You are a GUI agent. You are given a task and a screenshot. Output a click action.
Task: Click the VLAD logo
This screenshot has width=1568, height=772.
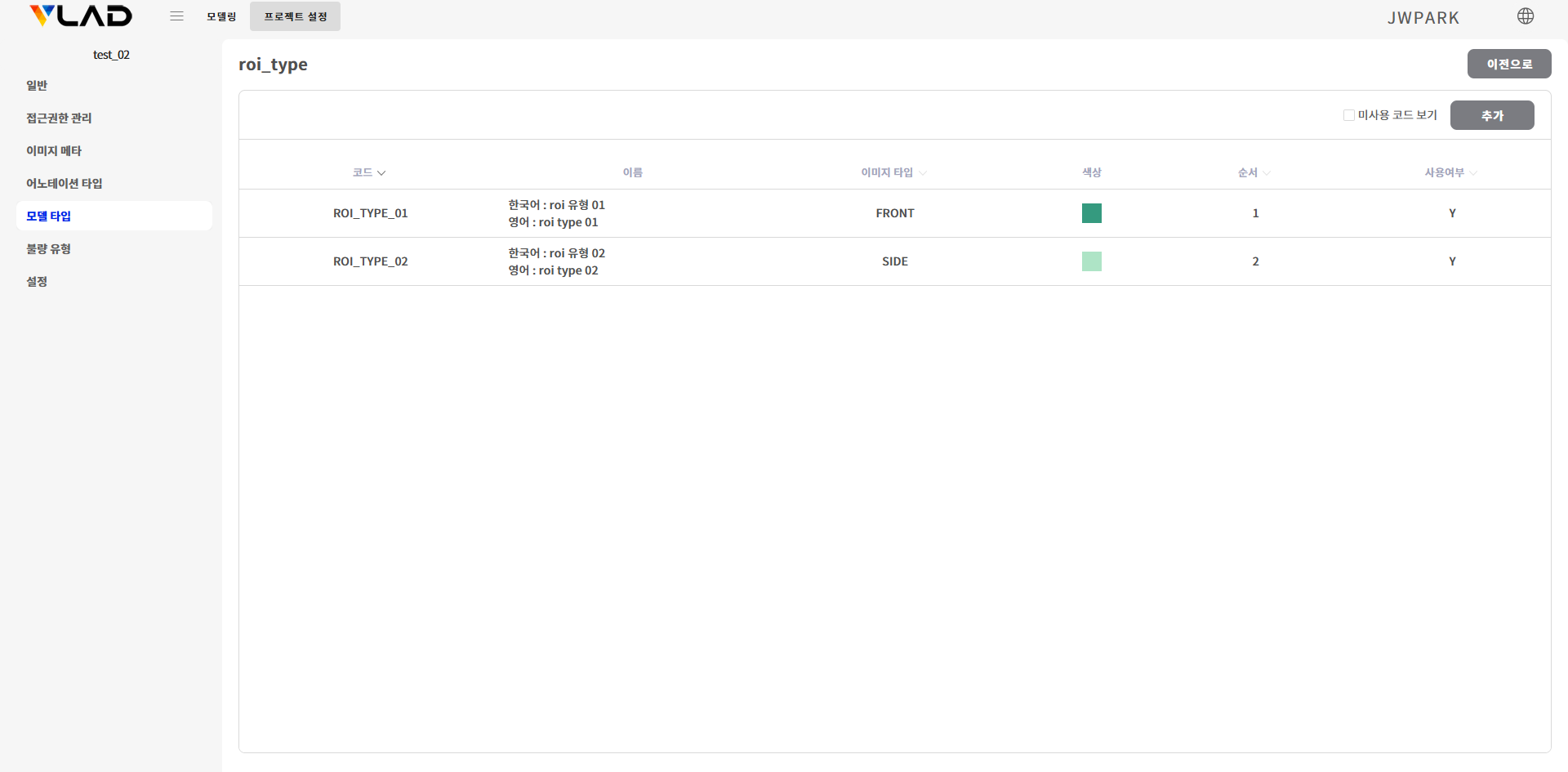pos(80,16)
